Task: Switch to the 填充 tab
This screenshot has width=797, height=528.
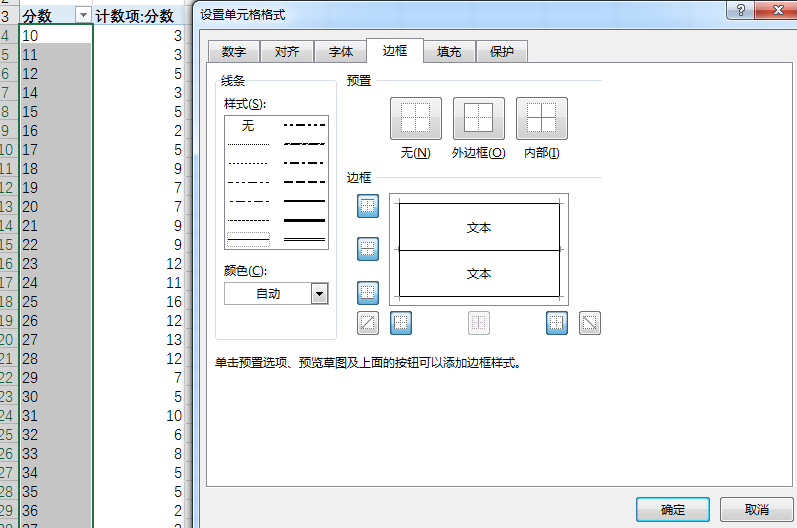Action: (449, 51)
